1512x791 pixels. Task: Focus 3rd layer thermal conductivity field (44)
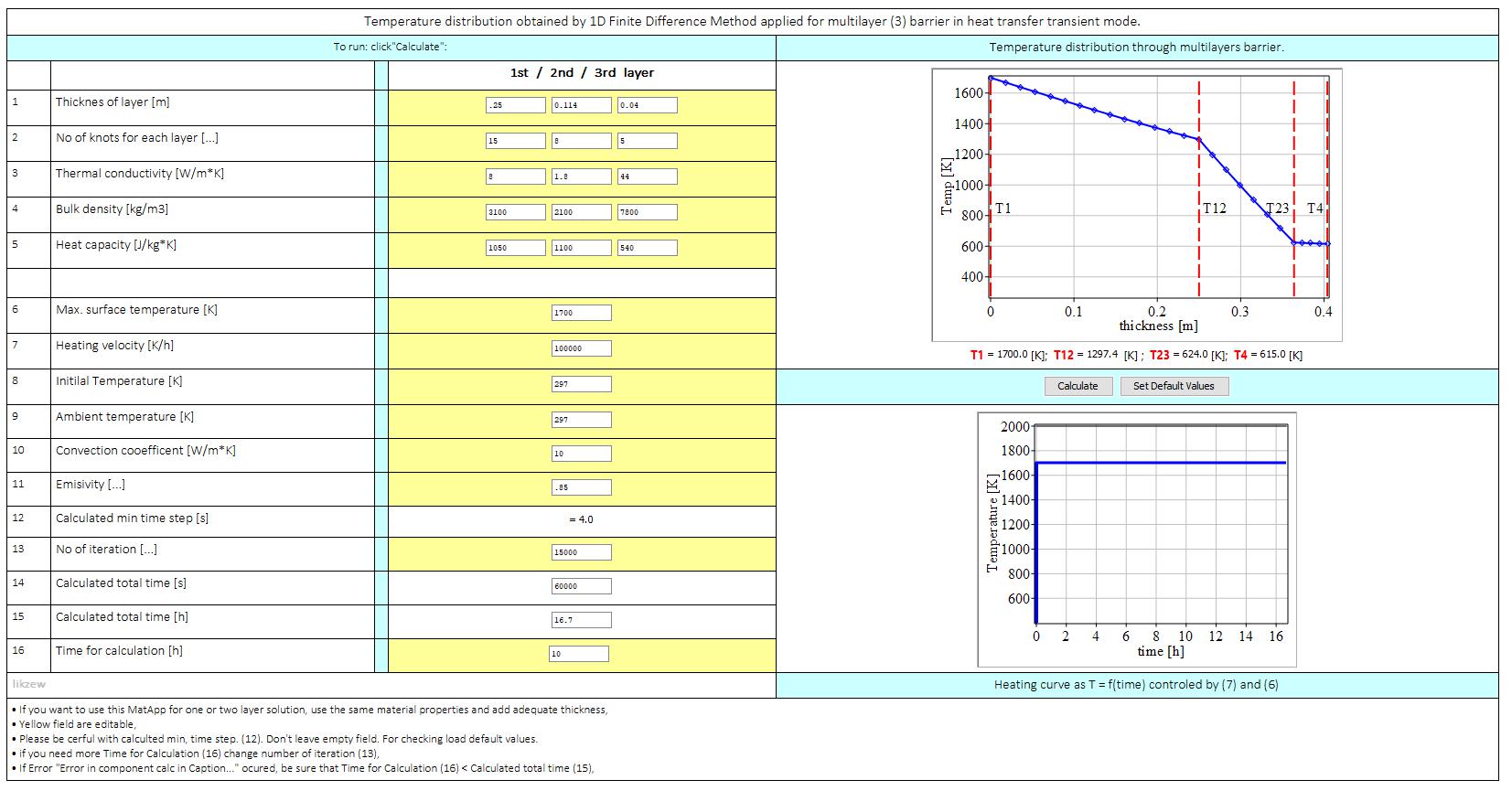648,176
